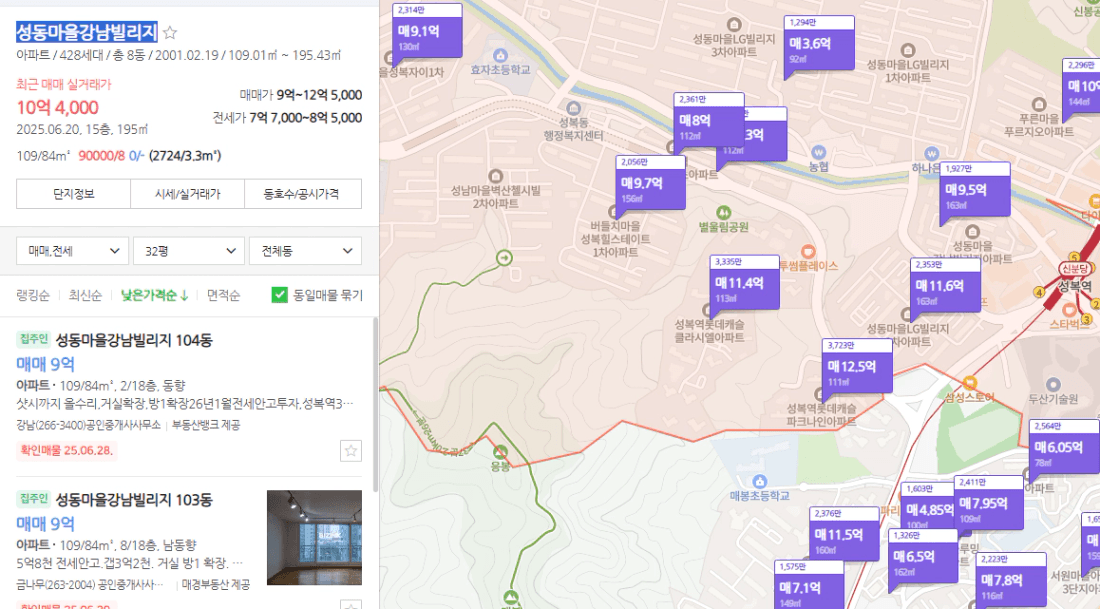Screen dimensions: 1100x609
Task: Select the 매7.8억 116㎡ price marker
Action: pyautogui.click(x=1011, y=581)
